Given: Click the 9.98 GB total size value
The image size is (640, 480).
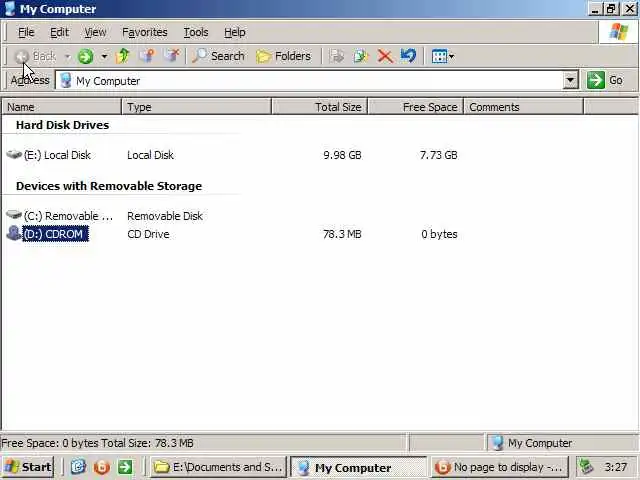Looking at the screenshot, I should point(342,155).
